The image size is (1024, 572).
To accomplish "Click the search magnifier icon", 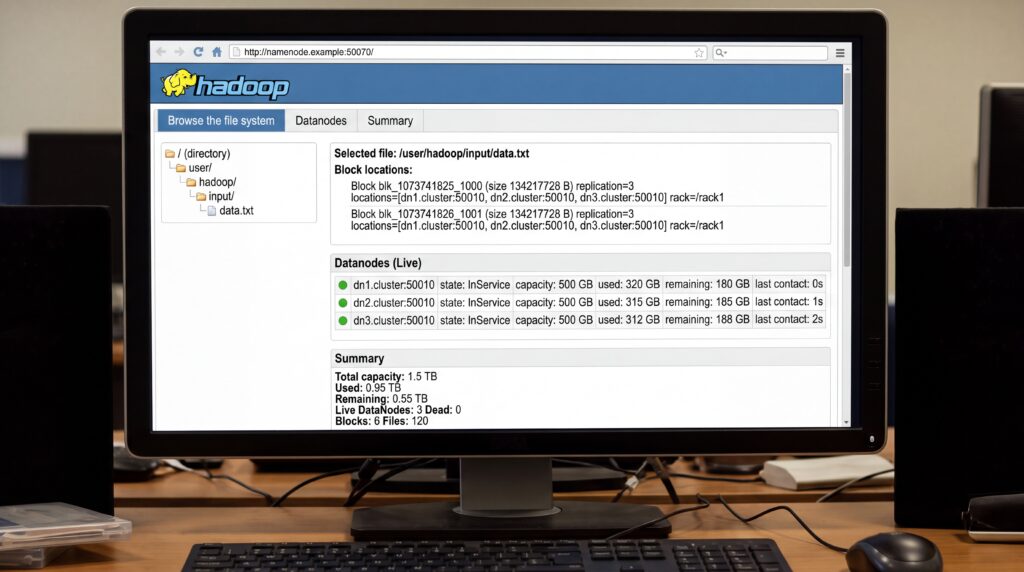I will [x=719, y=52].
